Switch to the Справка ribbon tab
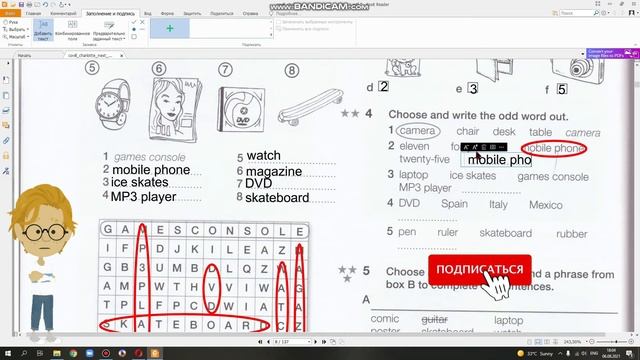The width and height of the screenshot is (640, 360). 251,13
